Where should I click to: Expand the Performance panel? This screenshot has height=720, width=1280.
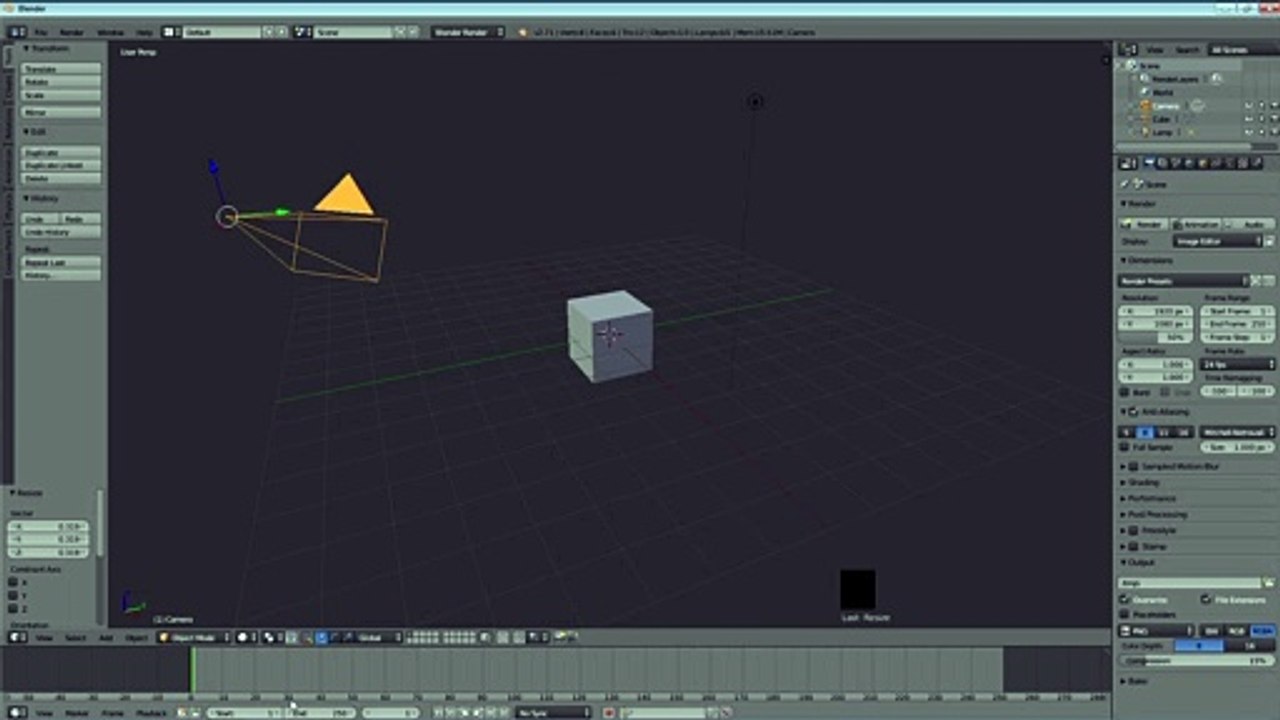click(x=1152, y=498)
